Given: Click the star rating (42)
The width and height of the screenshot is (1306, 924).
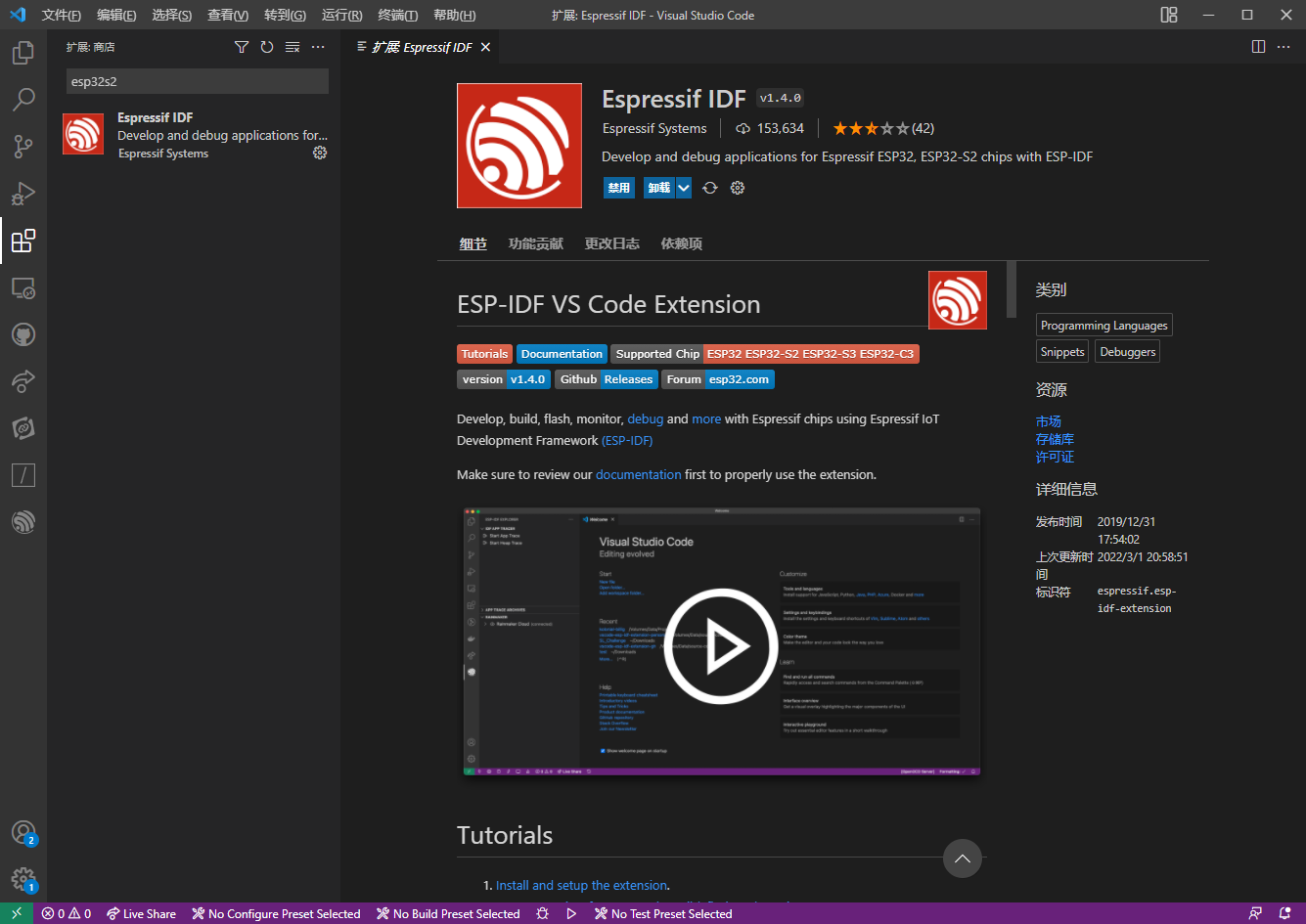Looking at the screenshot, I should click(883, 128).
